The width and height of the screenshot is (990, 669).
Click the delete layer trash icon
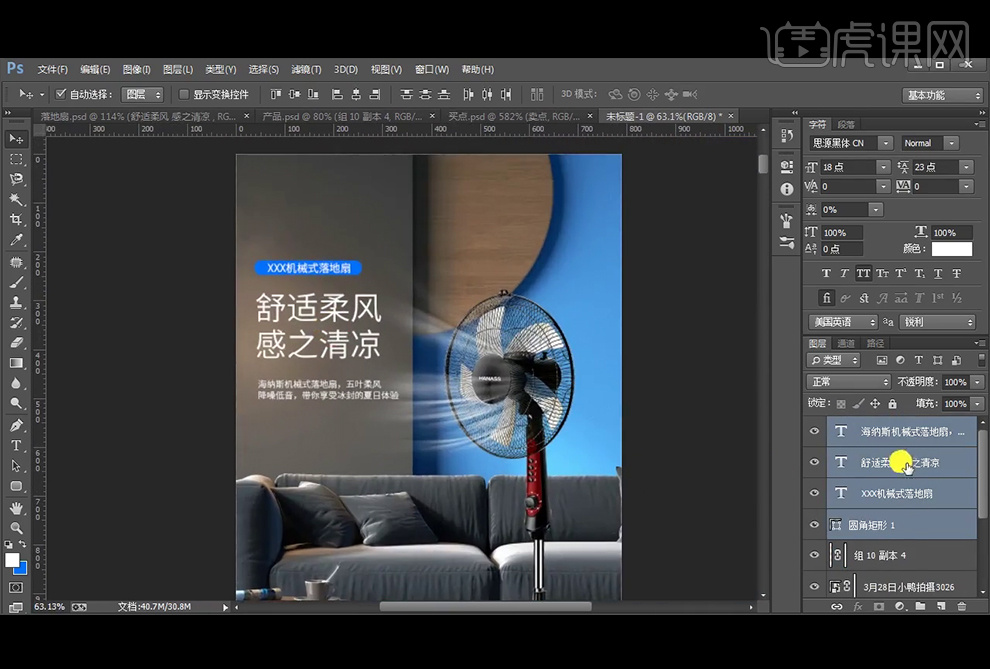pyautogui.click(x=961, y=606)
